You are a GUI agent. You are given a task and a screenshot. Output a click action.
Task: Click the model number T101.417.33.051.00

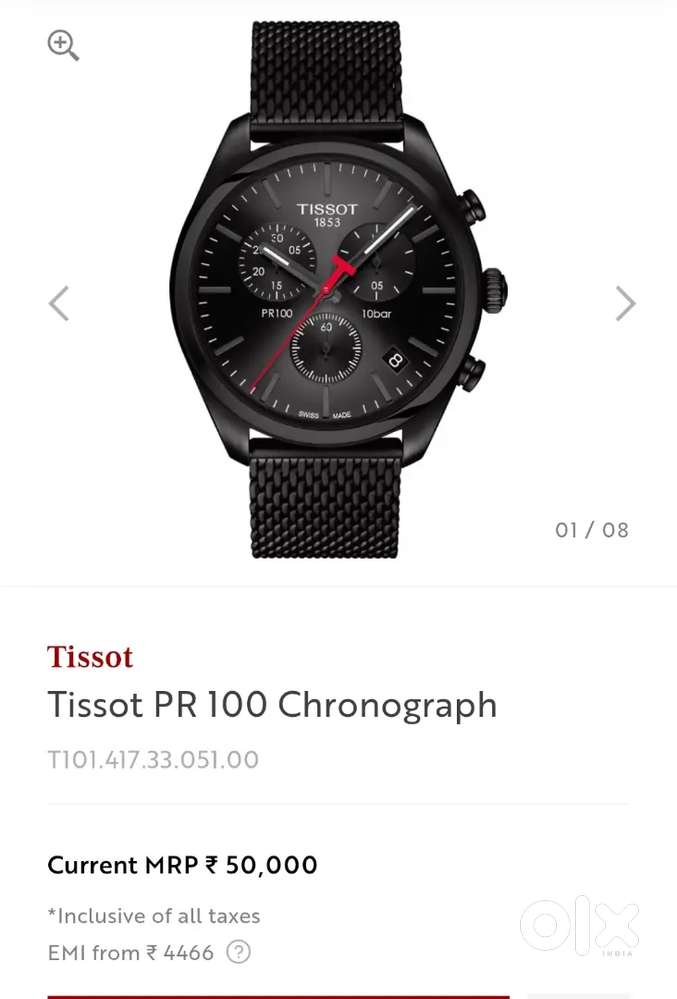pos(153,760)
